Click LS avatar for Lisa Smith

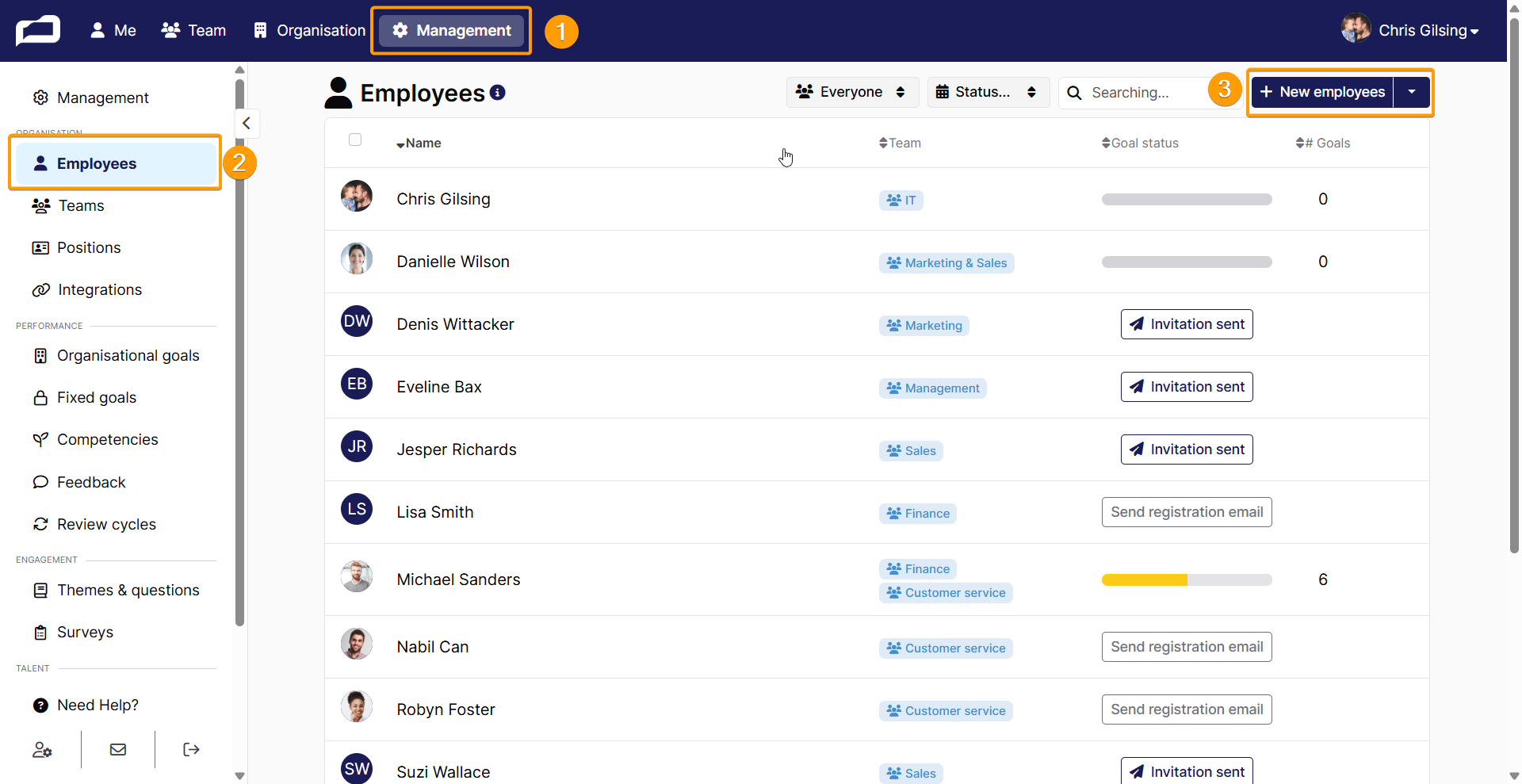tap(357, 509)
